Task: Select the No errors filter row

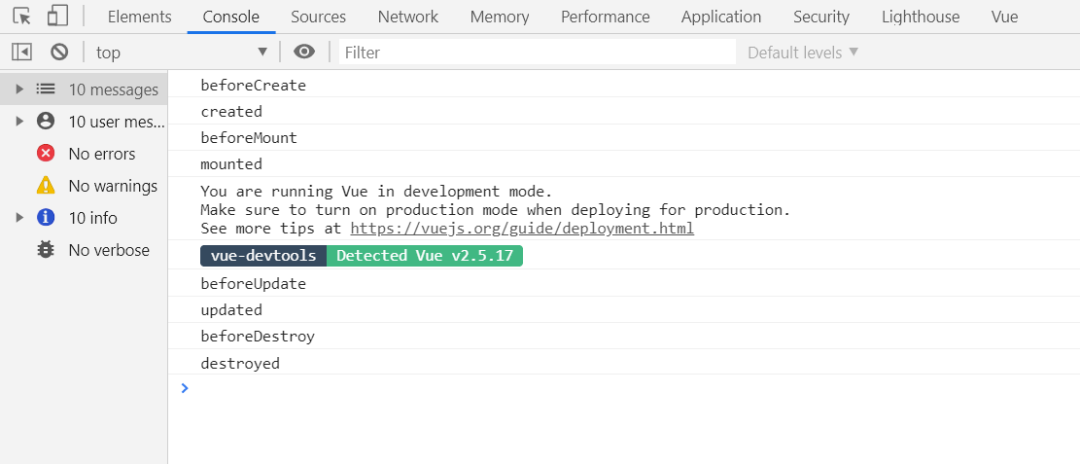Action: click(83, 154)
